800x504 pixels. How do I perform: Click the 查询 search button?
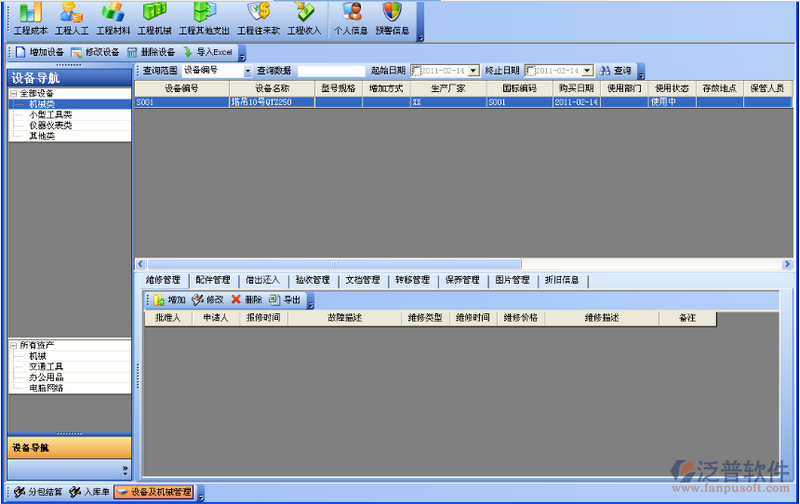pos(615,71)
